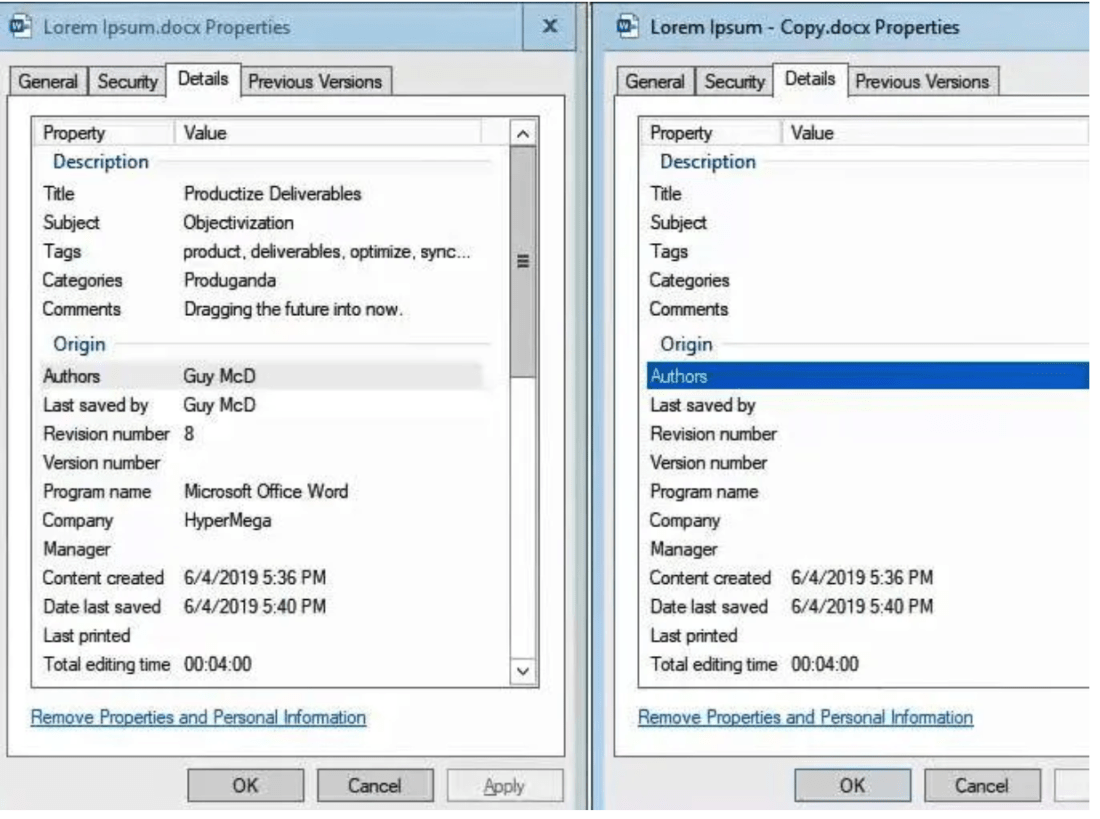
Task: Click Remove Properties and Personal Information in Lorem Ipsum.docx window
Action: coord(198,717)
